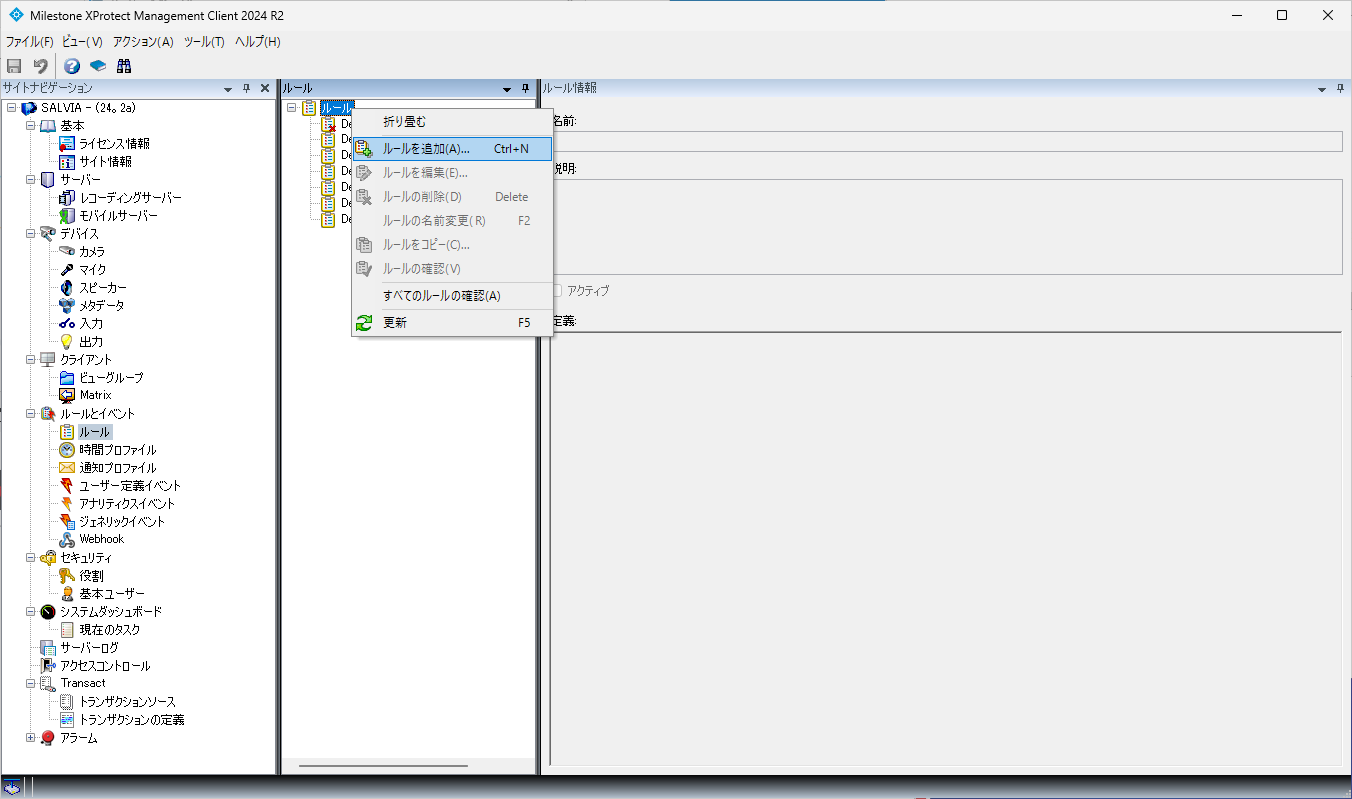Viewport: 1352px width, 799px height.
Task: Click the binoculars search toolbar icon
Action: coord(124,66)
